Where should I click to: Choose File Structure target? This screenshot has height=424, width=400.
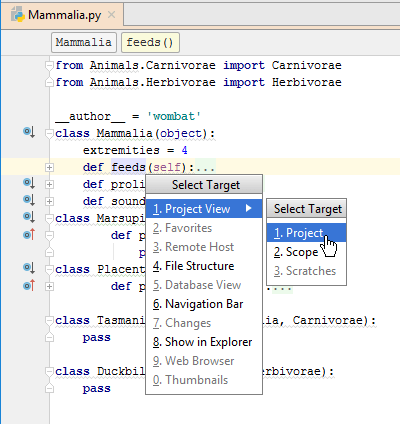point(204,266)
